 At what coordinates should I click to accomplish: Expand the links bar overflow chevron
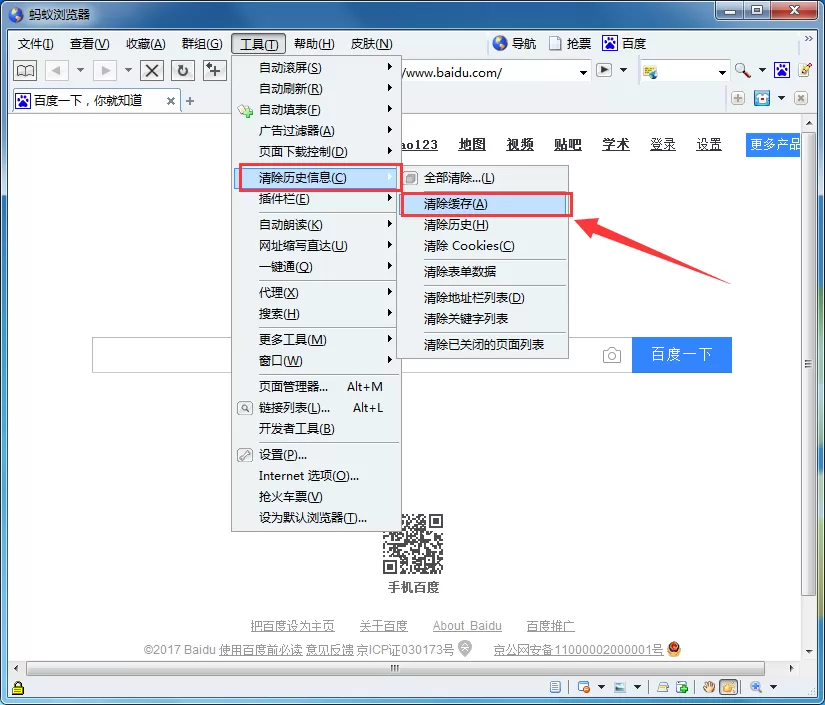(x=809, y=38)
